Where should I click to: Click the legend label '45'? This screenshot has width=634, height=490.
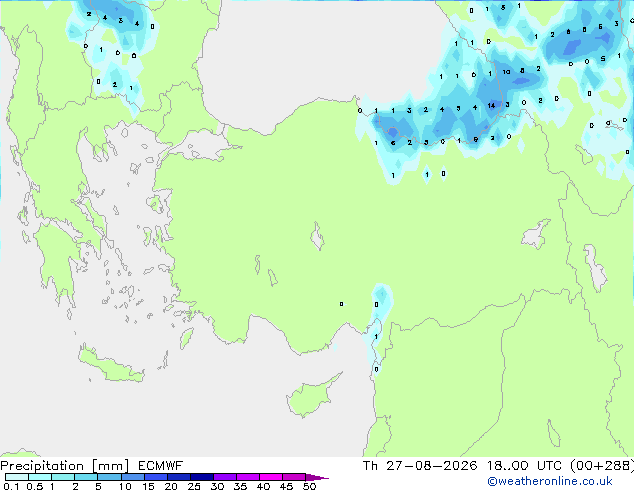pyautogui.click(x=286, y=486)
